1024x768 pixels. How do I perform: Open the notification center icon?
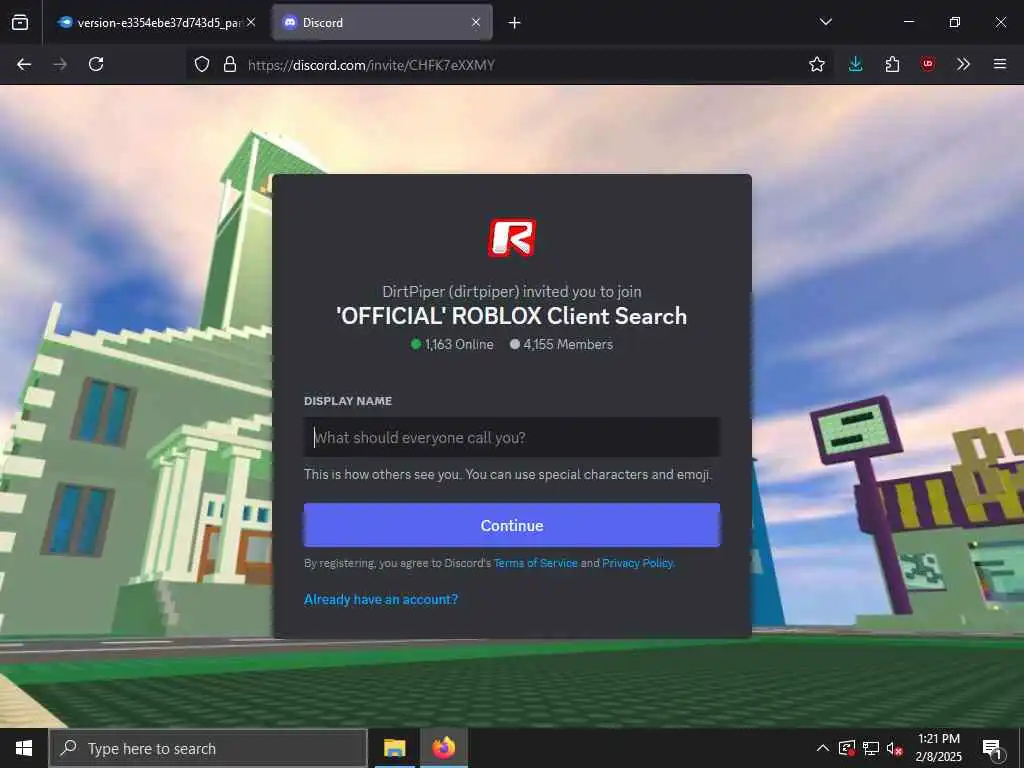(x=993, y=749)
